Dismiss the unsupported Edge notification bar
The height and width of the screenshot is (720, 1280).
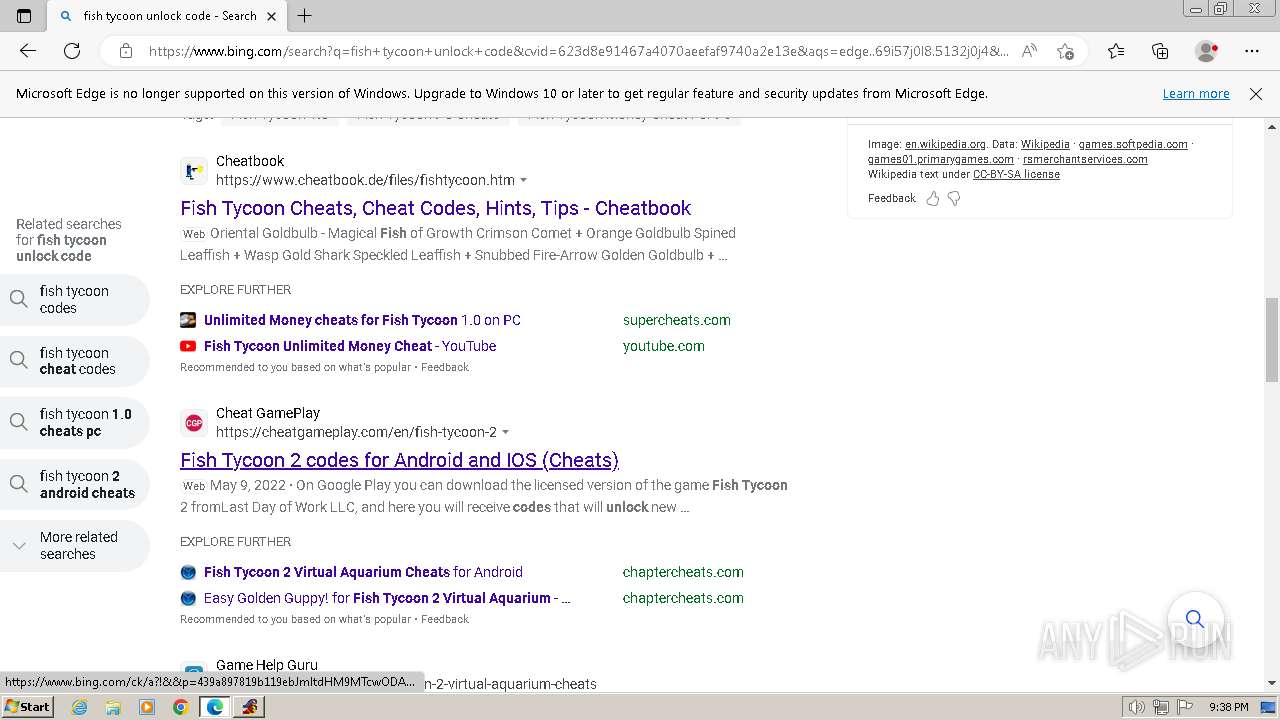coord(1256,94)
